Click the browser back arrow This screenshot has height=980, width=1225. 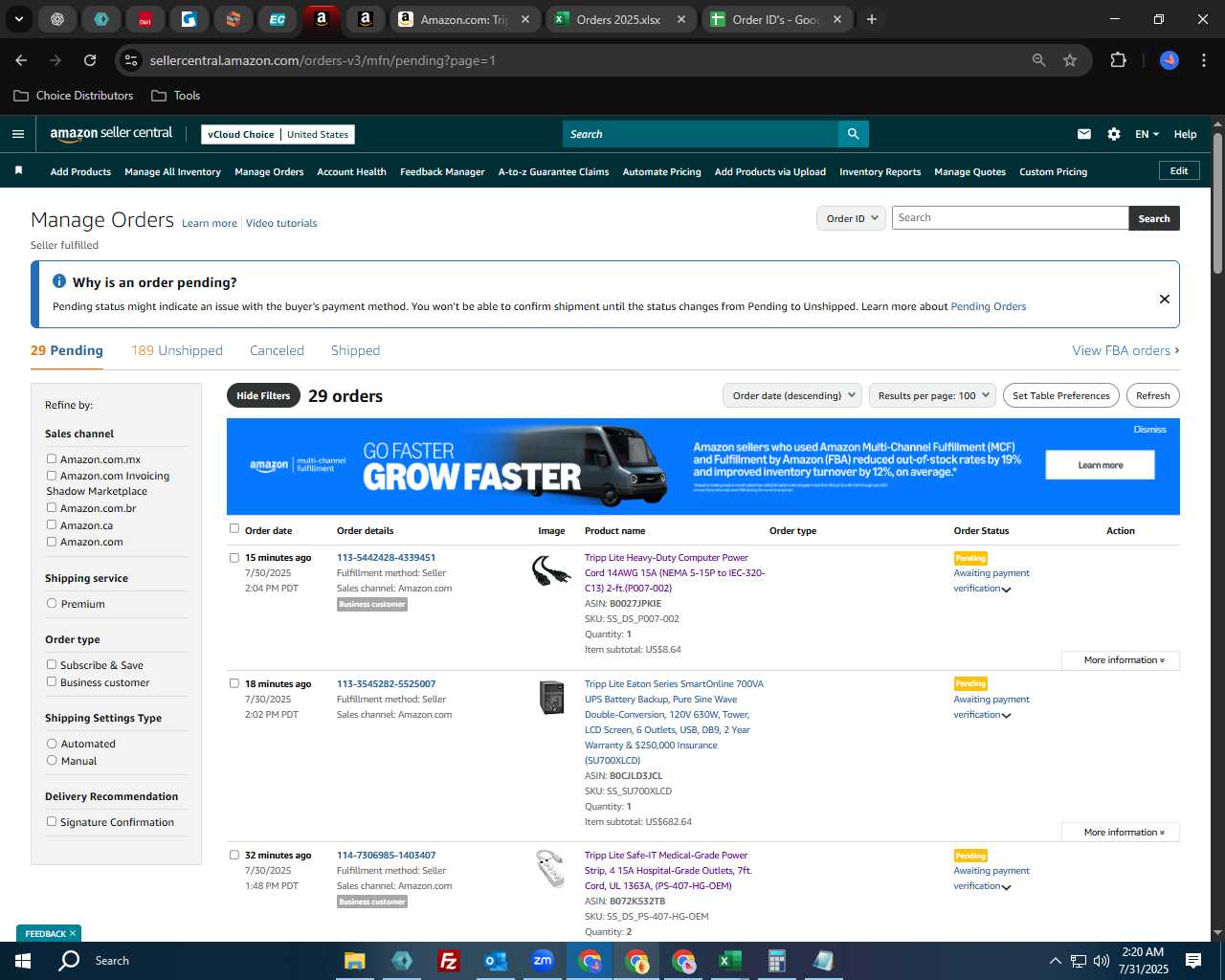point(21,60)
